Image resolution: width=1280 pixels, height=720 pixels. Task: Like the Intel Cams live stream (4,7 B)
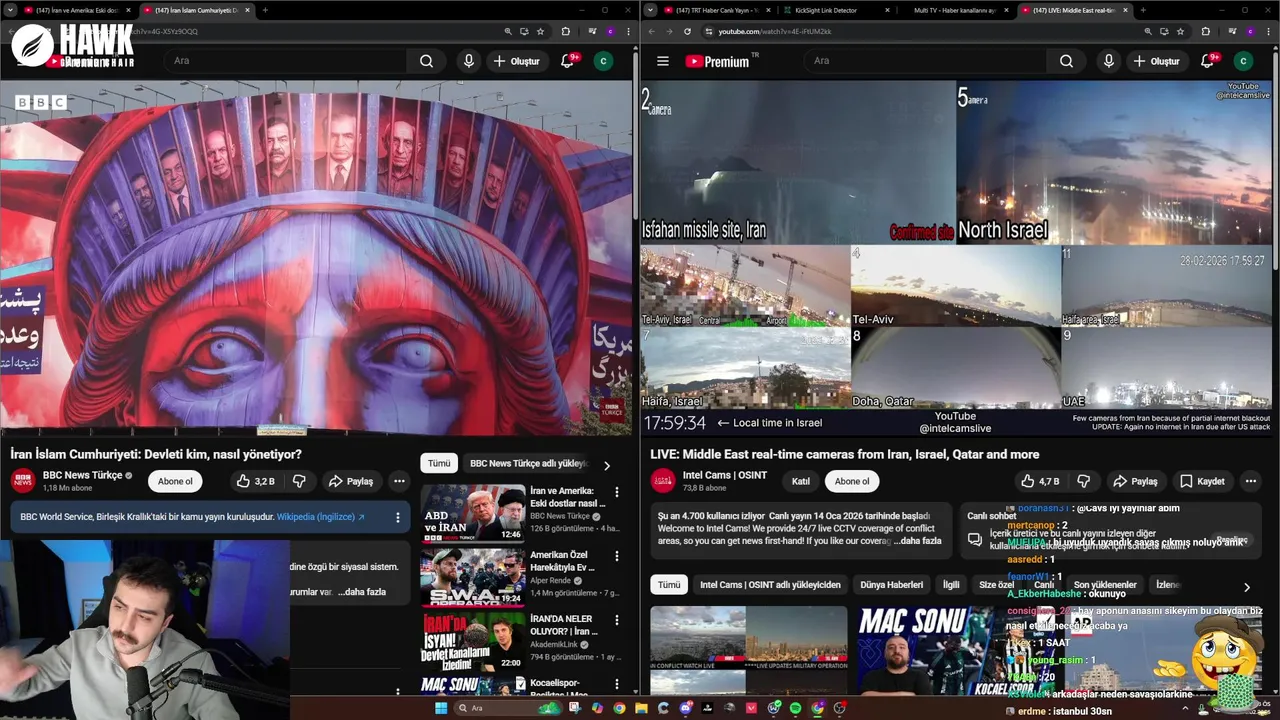pos(1040,481)
